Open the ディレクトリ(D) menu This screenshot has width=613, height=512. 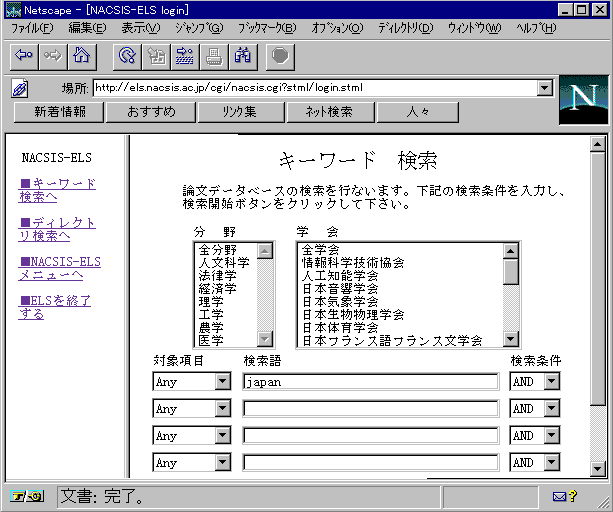click(406, 28)
